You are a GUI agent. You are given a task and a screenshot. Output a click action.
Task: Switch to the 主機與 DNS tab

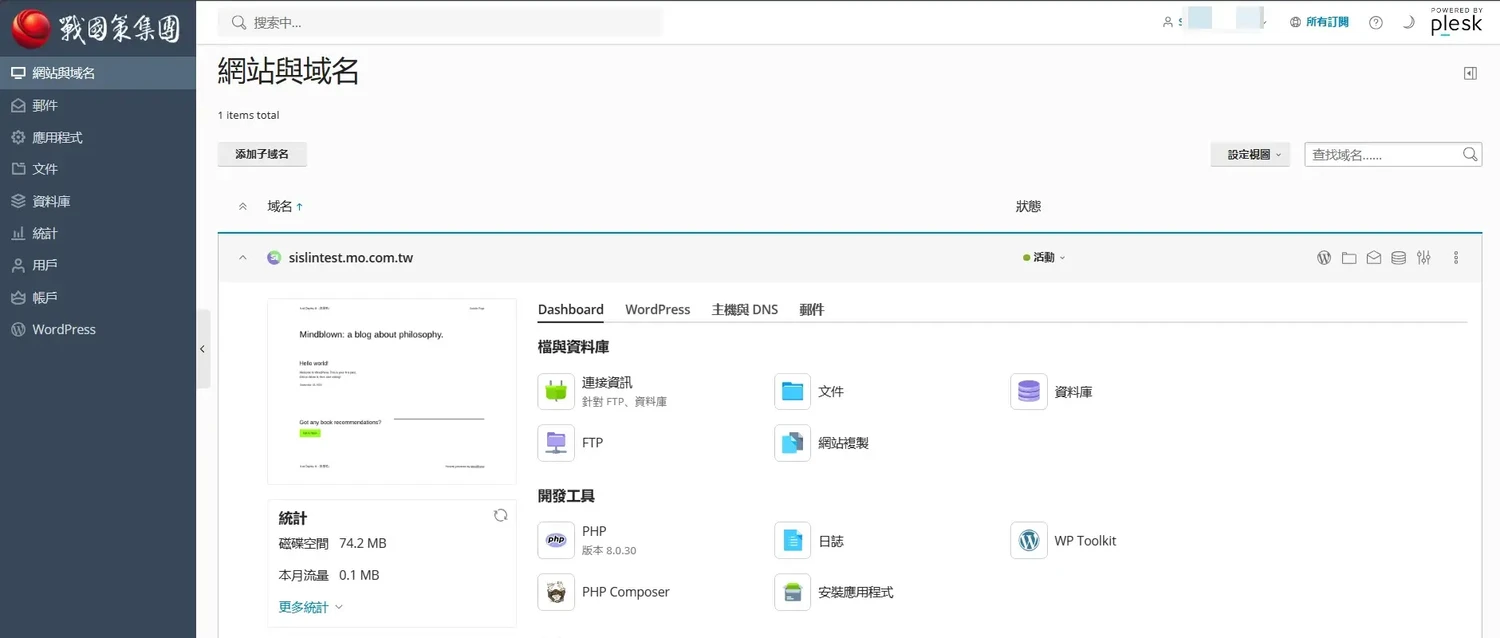[745, 309]
